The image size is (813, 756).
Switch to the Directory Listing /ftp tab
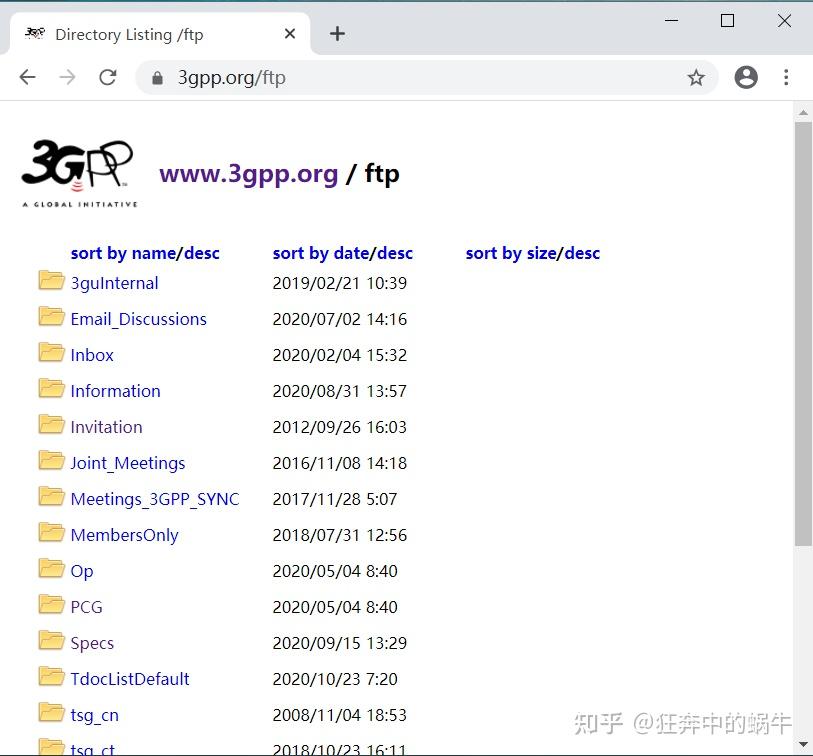[130, 33]
